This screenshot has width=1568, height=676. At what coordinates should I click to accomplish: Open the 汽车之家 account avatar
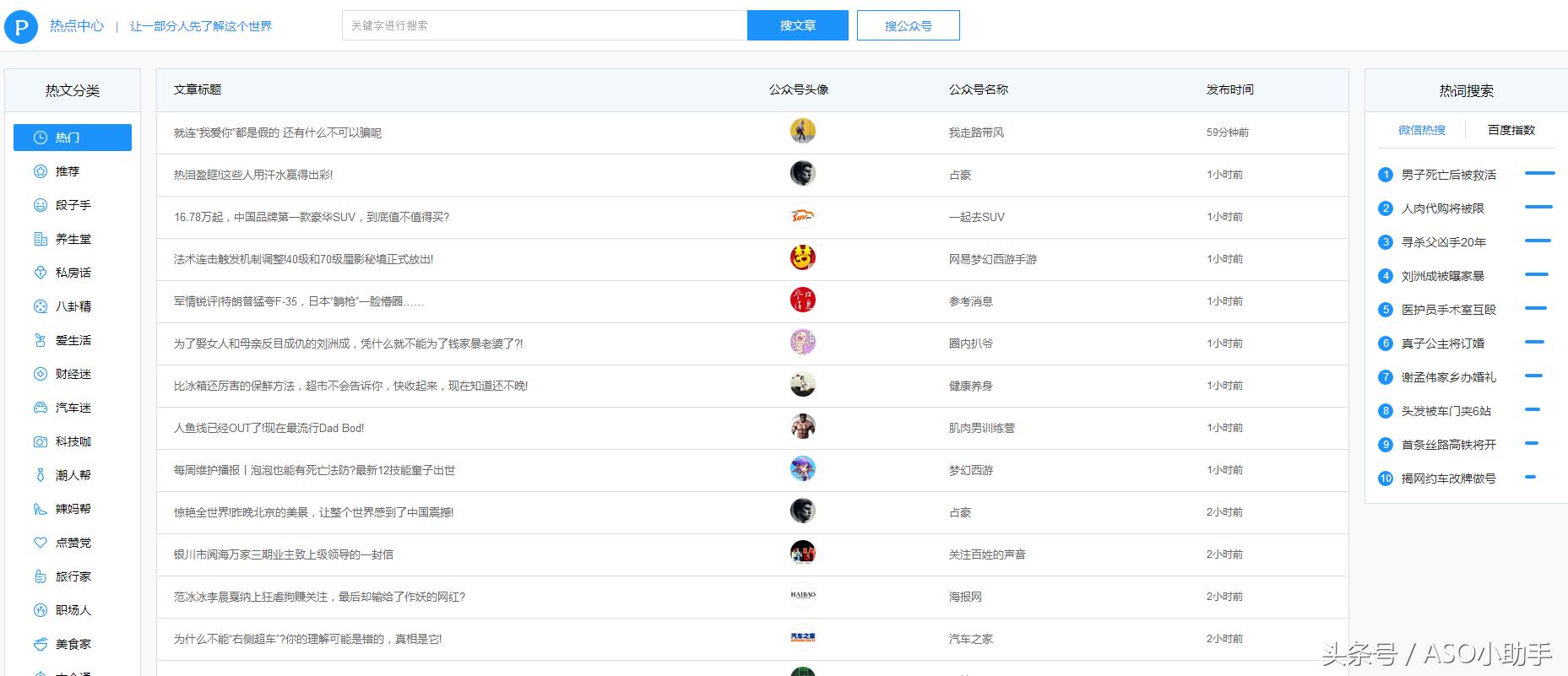click(x=803, y=637)
